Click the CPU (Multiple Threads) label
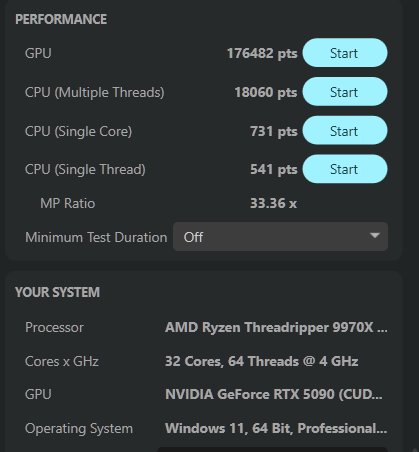 [x=95, y=92]
